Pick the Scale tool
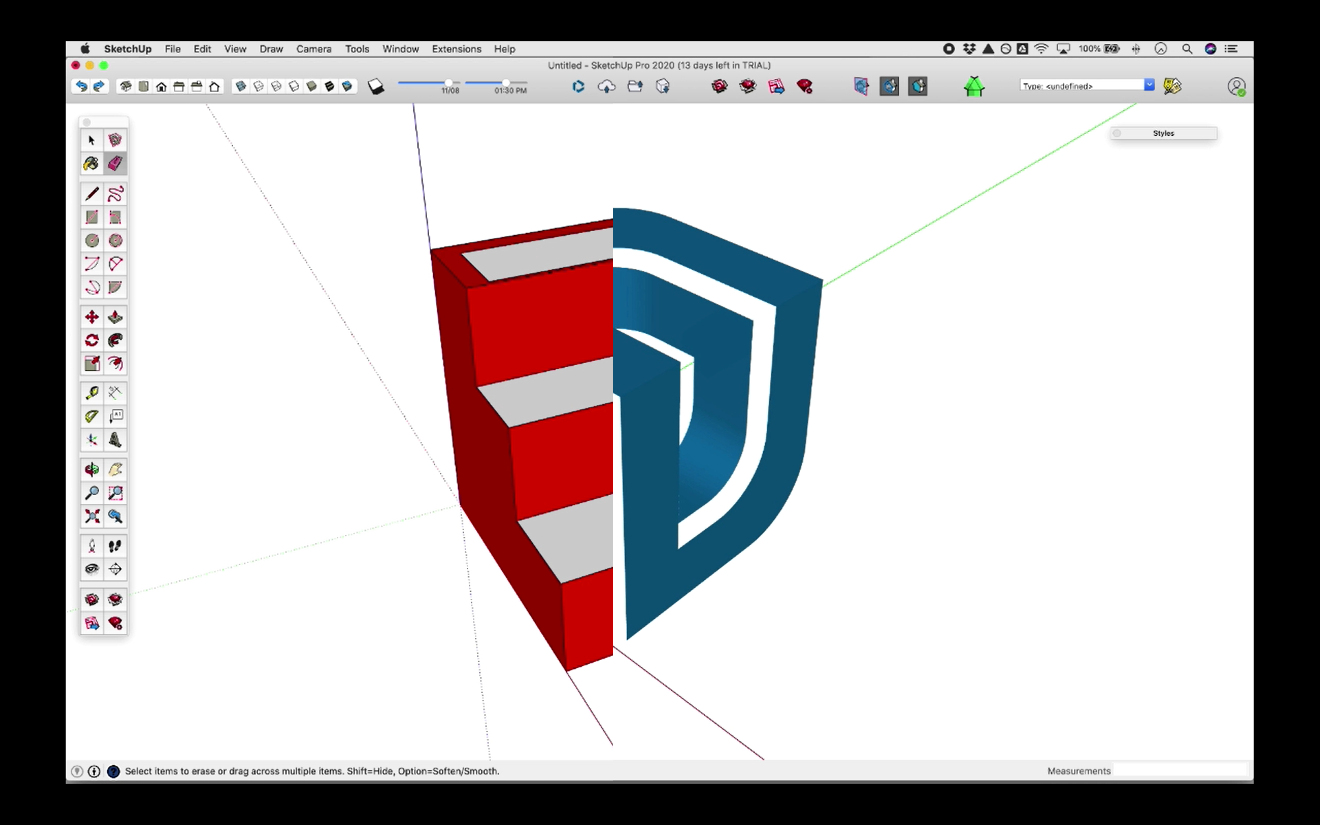Image resolution: width=1320 pixels, height=825 pixels. 92,364
